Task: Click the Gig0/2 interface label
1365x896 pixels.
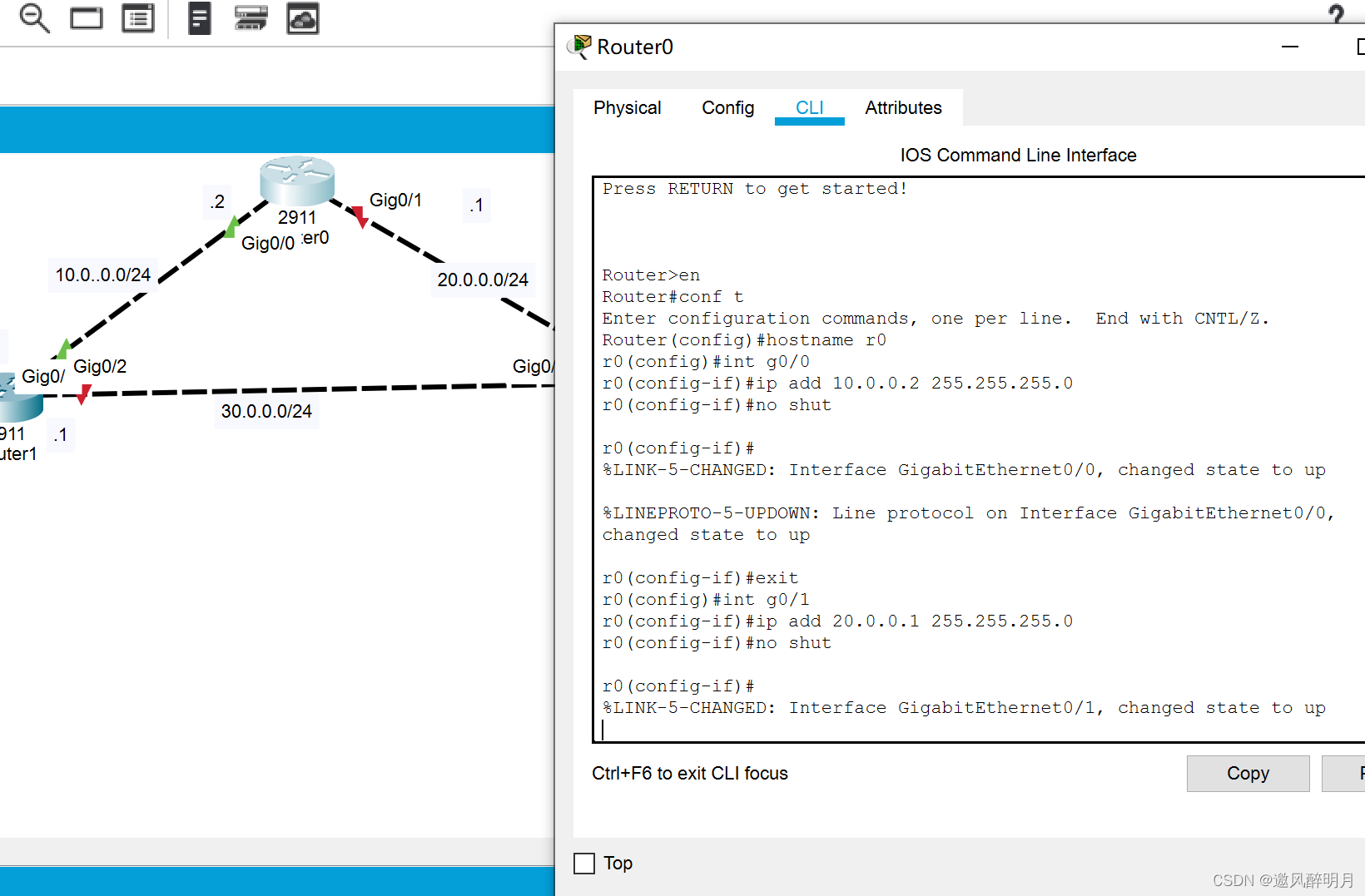Action: [100, 366]
